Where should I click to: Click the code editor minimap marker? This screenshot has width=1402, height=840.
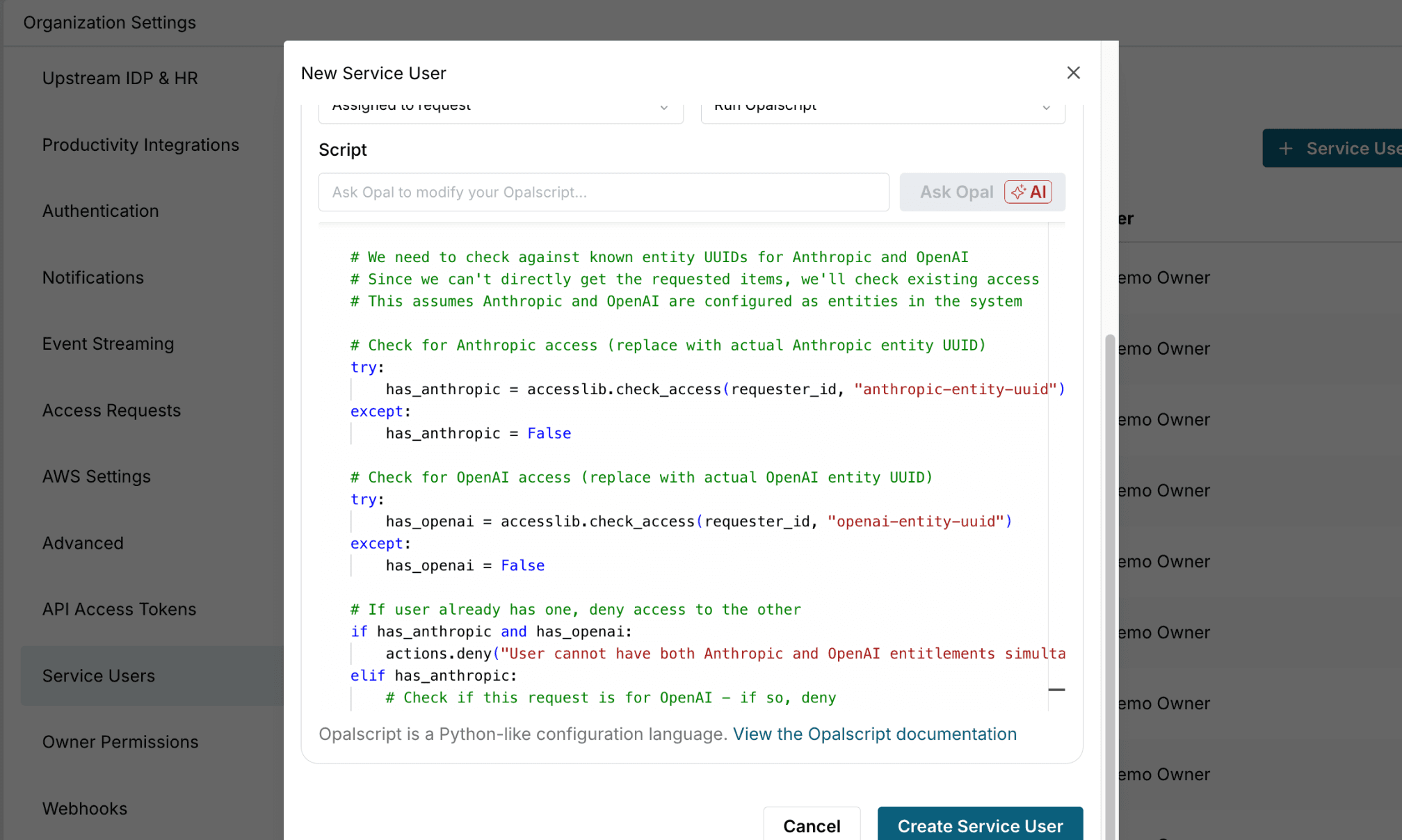pyautogui.click(x=1056, y=690)
